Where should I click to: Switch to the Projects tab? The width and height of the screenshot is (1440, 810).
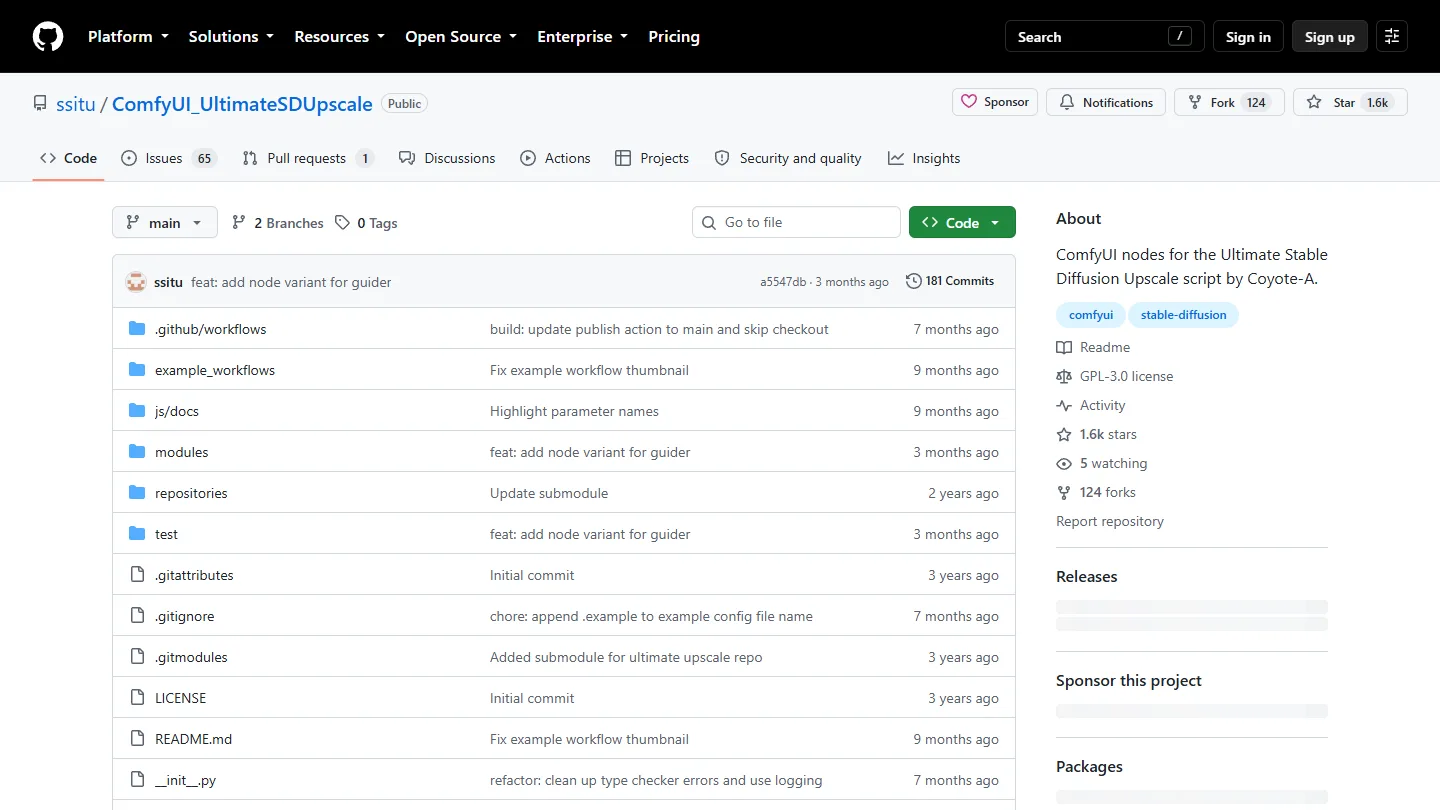(x=652, y=158)
